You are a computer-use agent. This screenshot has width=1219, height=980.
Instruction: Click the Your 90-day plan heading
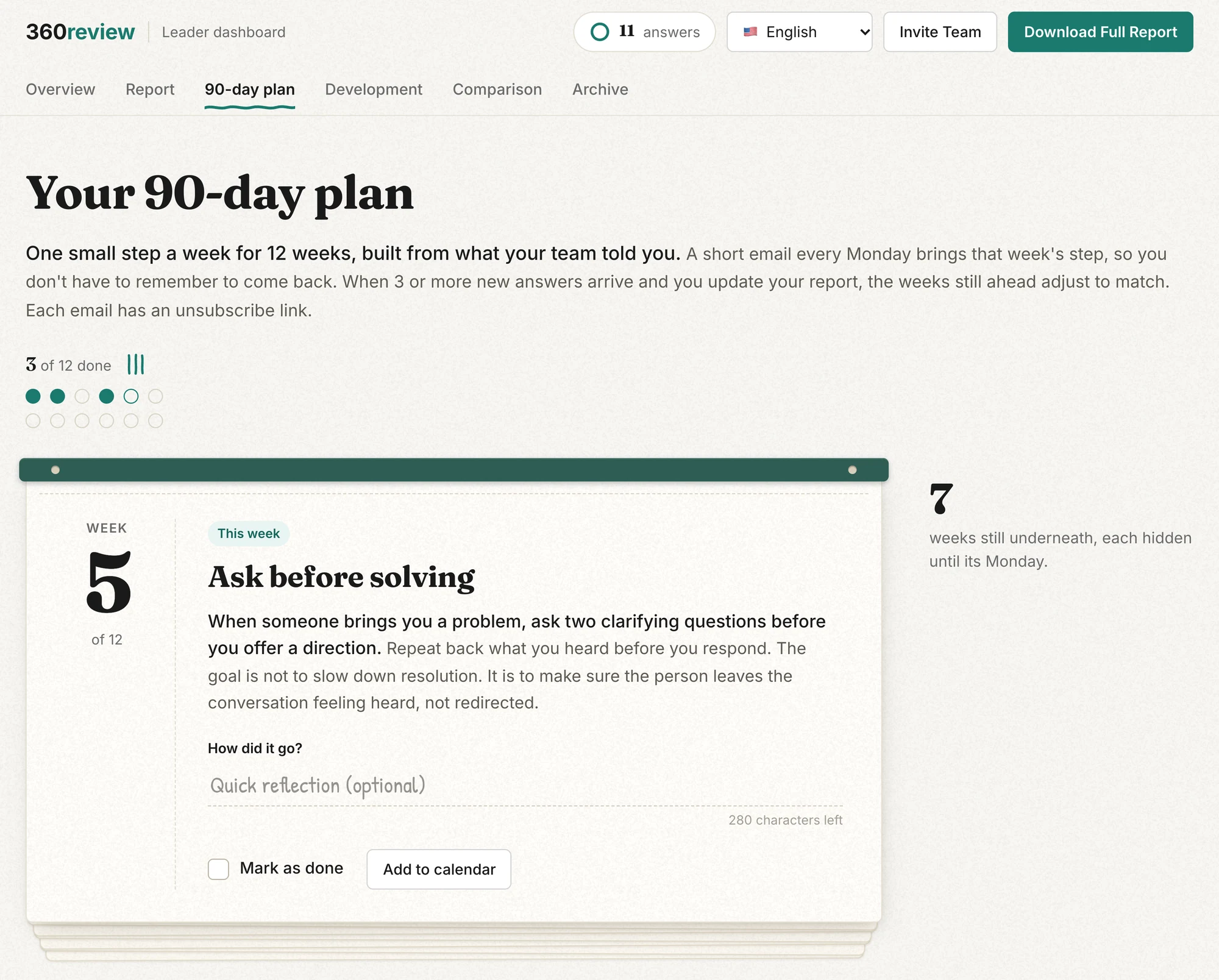[219, 194]
